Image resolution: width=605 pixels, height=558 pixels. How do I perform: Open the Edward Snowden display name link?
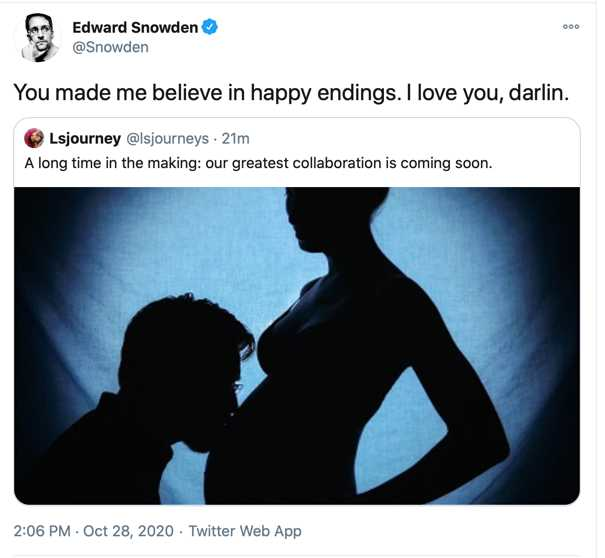click(x=135, y=27)
